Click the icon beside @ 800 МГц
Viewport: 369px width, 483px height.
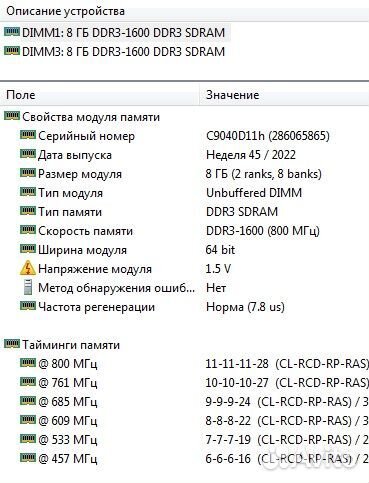coord(28,363)
